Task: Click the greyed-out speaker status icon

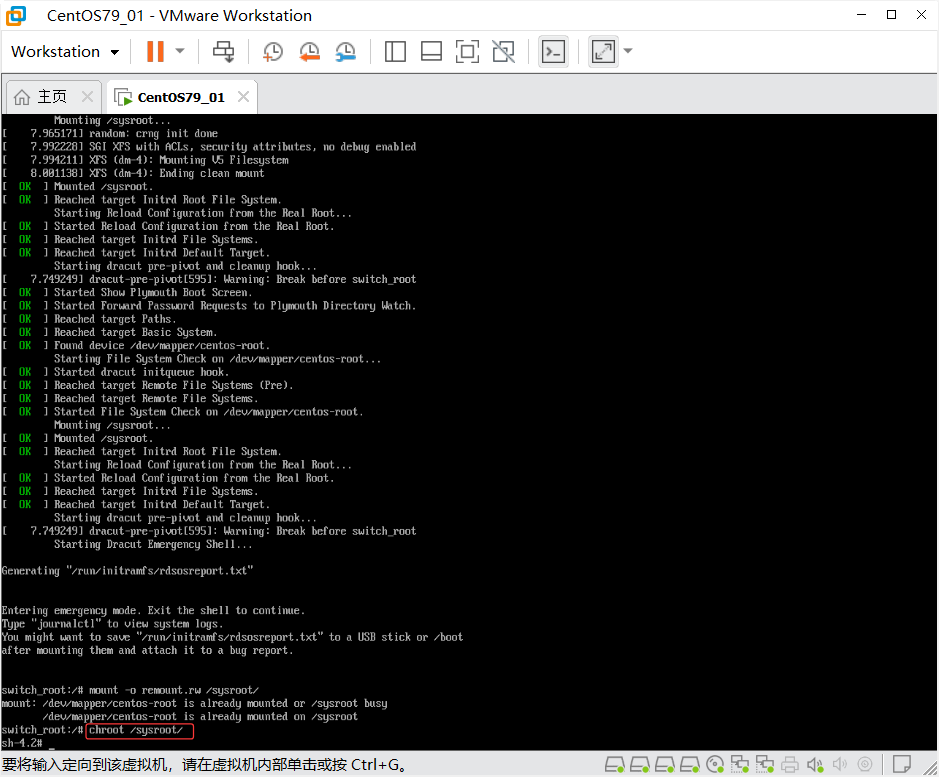Action: click(x=840, y=764)
